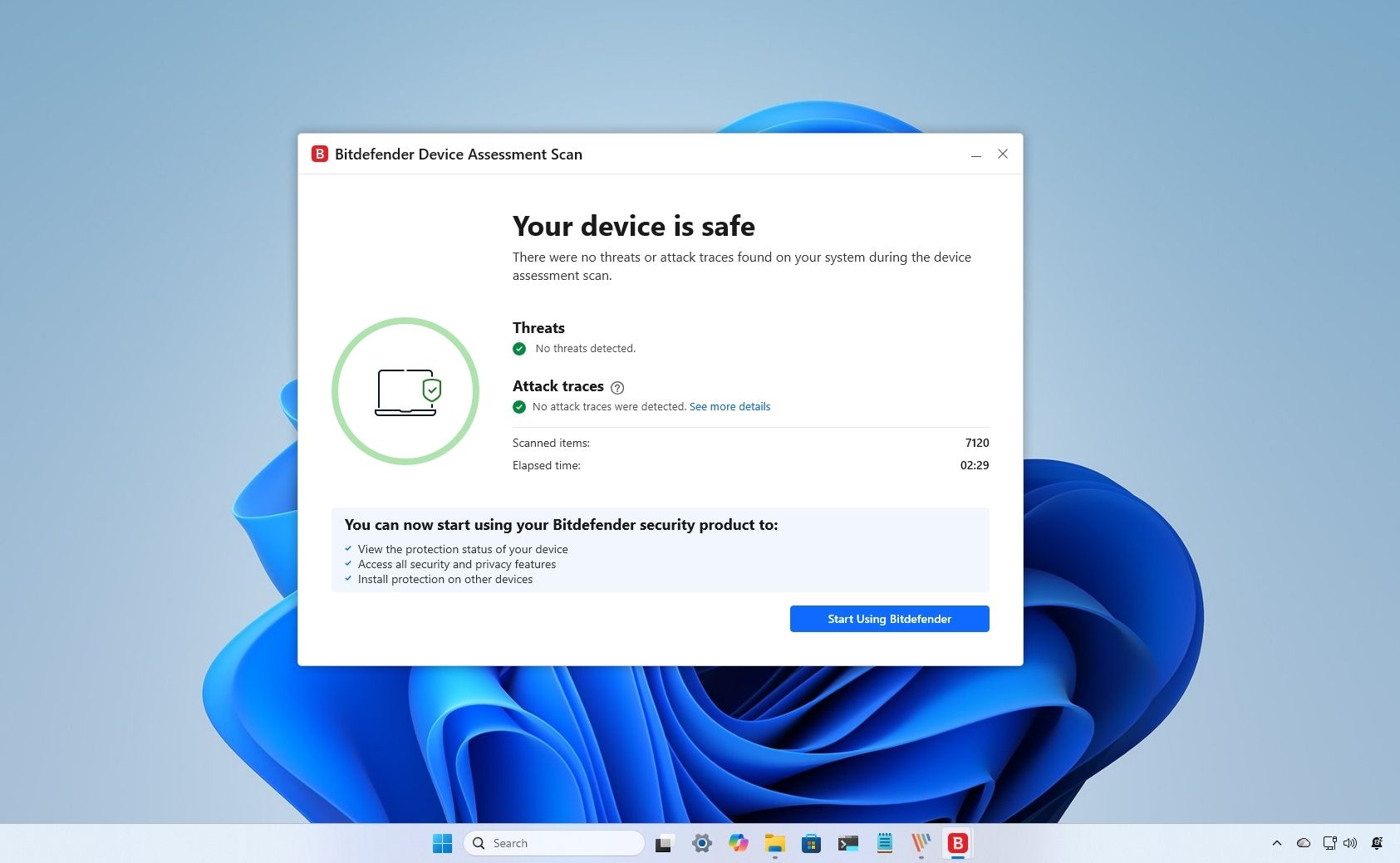This screenshot has height=863, width=1400.
Task: Click Install protection on other devices
Action: 445,580
